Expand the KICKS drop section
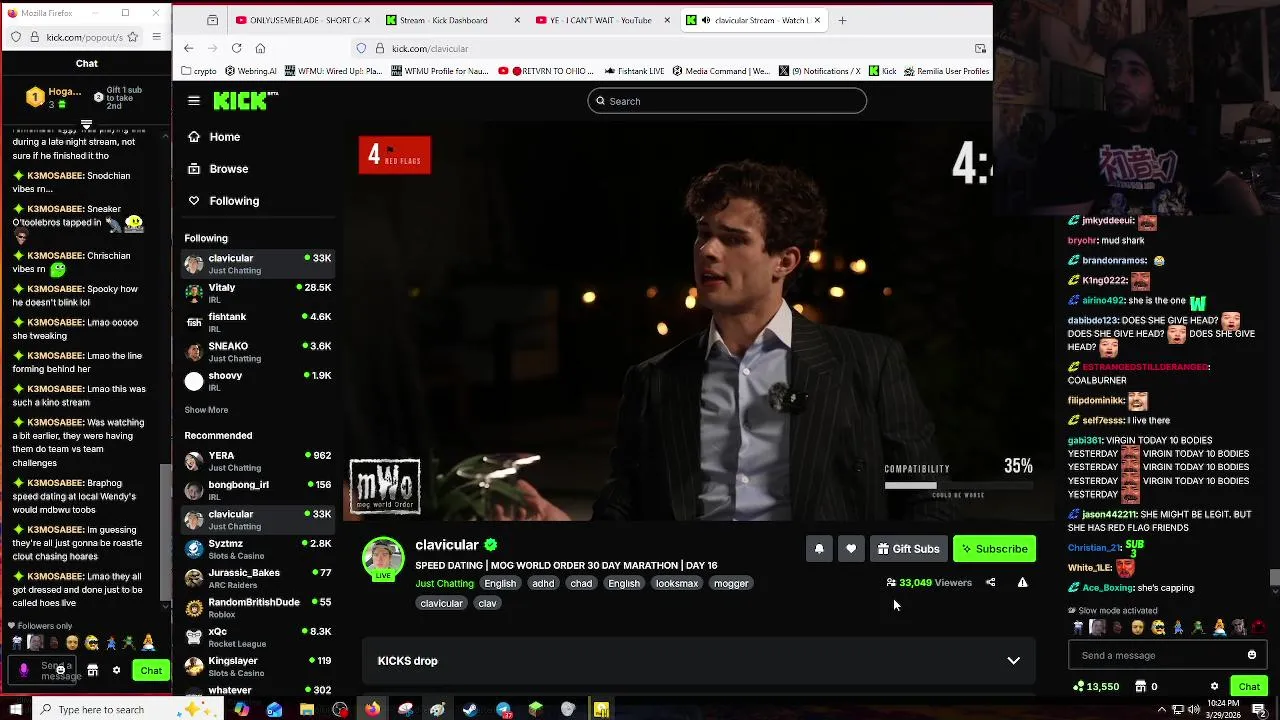Screen dimensions: 1280x720 (x=698, y=661)
